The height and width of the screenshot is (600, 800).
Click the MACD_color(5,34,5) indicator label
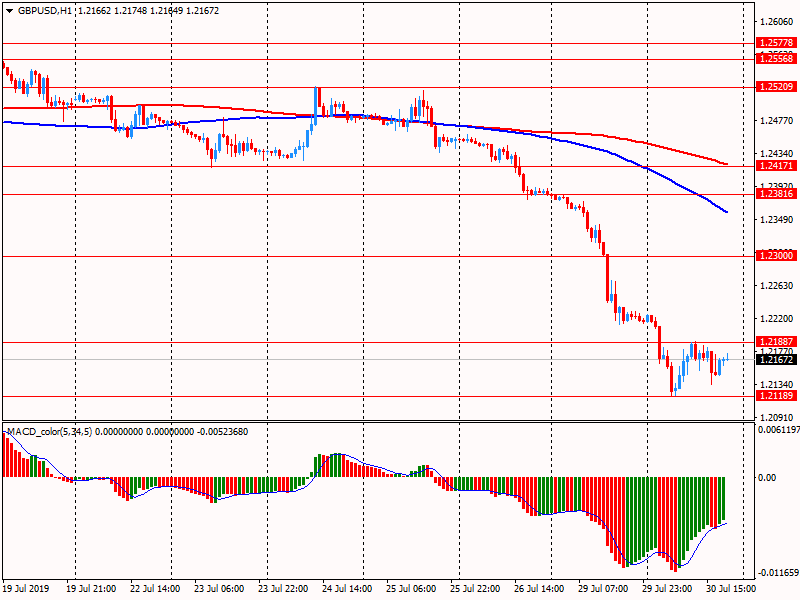click(x=49, y=432)
